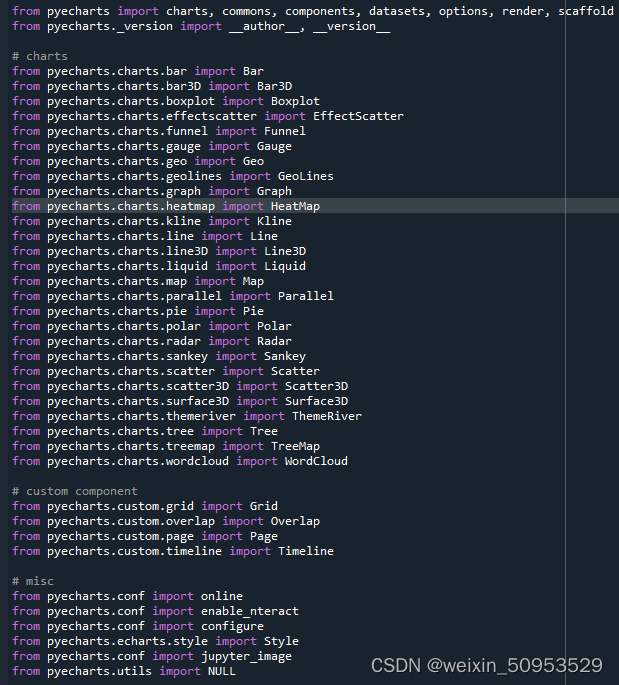Click the 'Gauge' class name
Viewport: 619px width, 685px height.
coord(274,146)
